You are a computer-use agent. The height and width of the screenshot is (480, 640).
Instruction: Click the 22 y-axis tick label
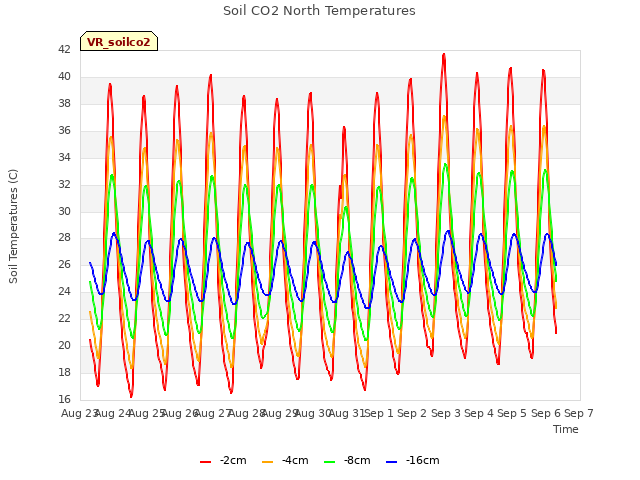point(64,318)
